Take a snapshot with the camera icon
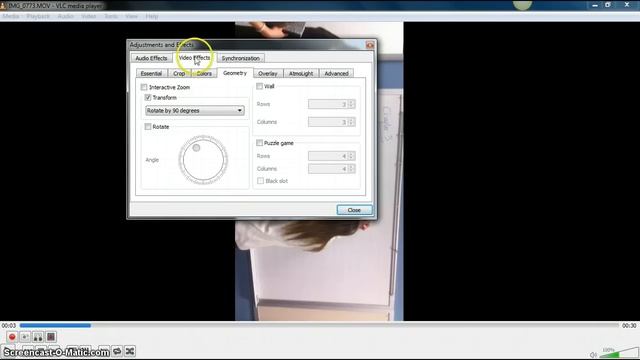The height and width of the screenshot is (360, 640). click(x=25, y=337)
